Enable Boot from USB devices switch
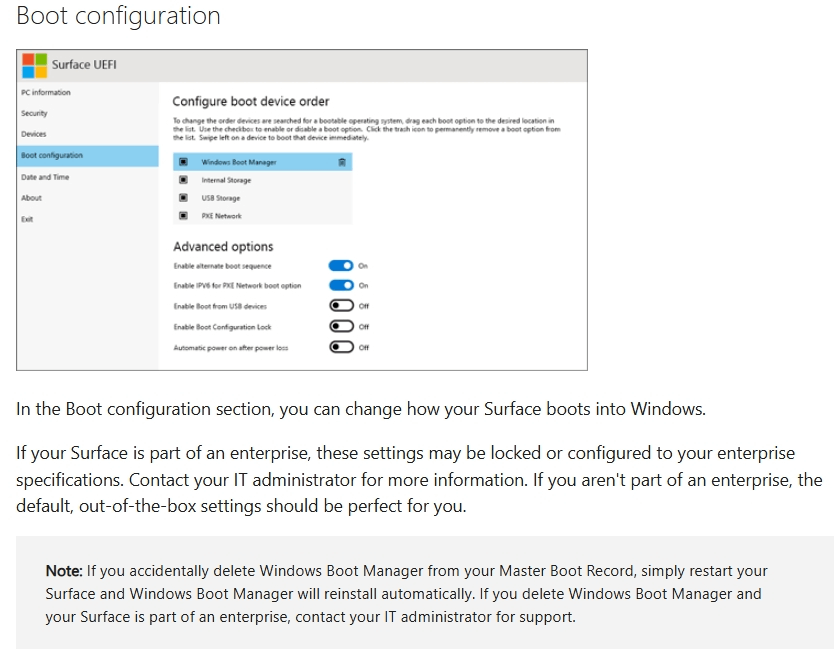This screenshot has height=661, width=834. tap(341, 306)
